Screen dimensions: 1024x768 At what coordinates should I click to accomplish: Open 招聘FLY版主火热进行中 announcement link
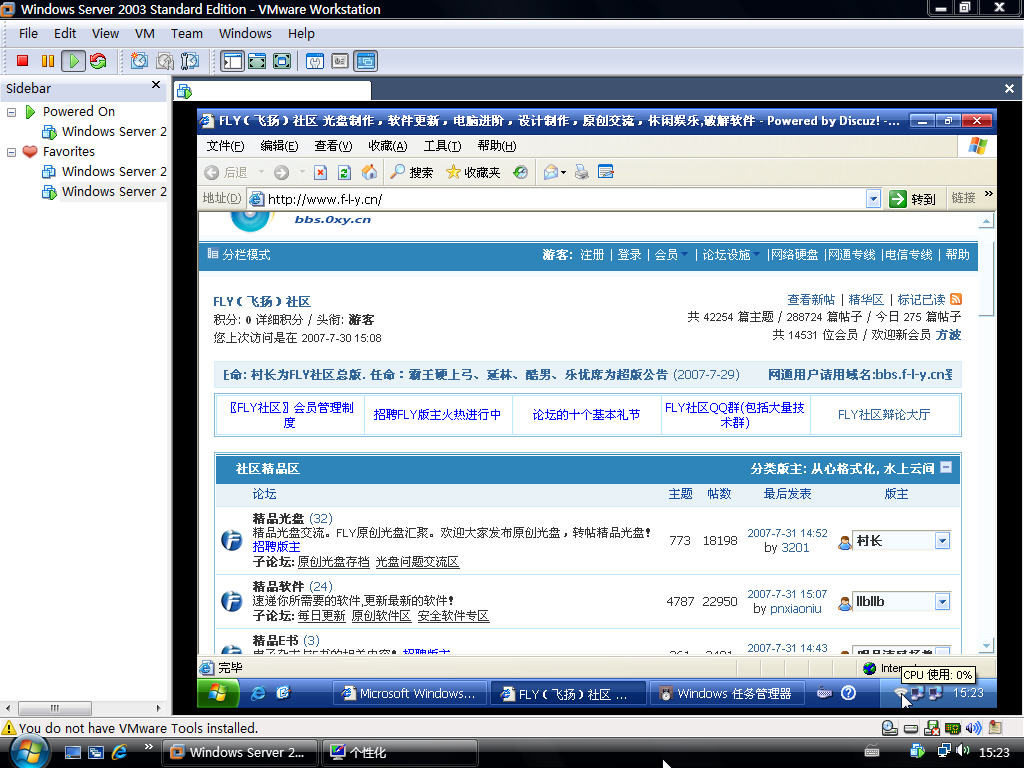point(438,415)
